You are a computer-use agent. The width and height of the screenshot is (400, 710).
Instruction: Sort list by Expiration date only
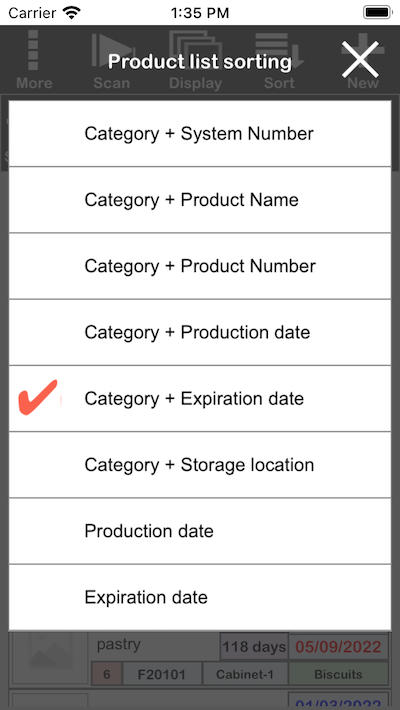[200, 597]
